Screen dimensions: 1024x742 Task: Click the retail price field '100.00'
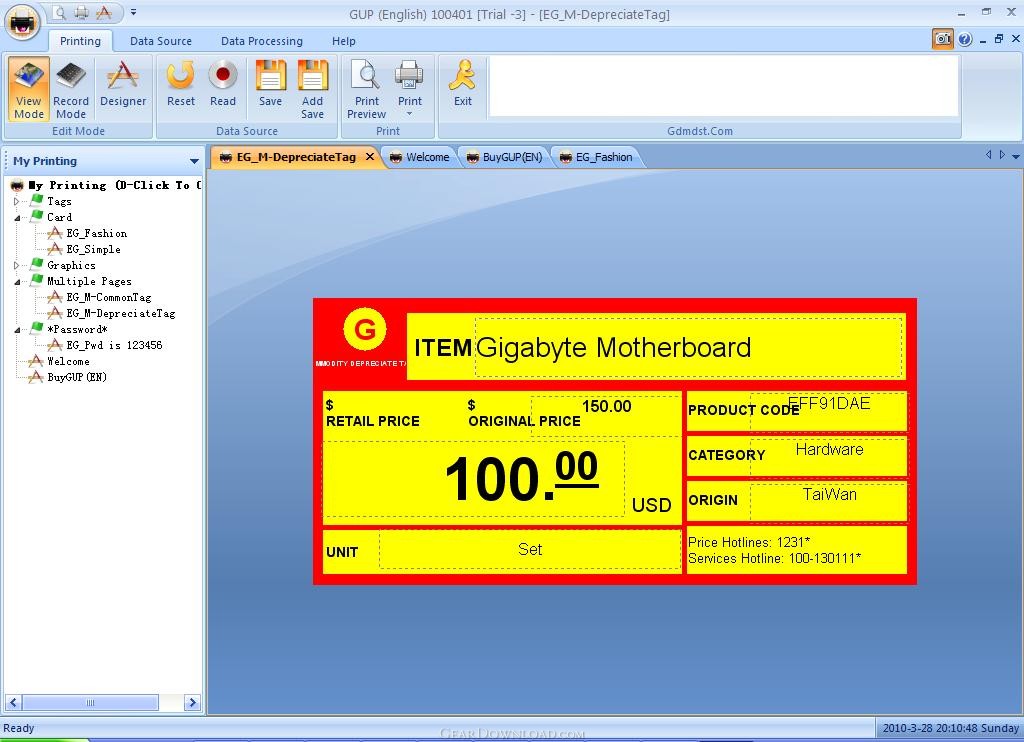474,479
